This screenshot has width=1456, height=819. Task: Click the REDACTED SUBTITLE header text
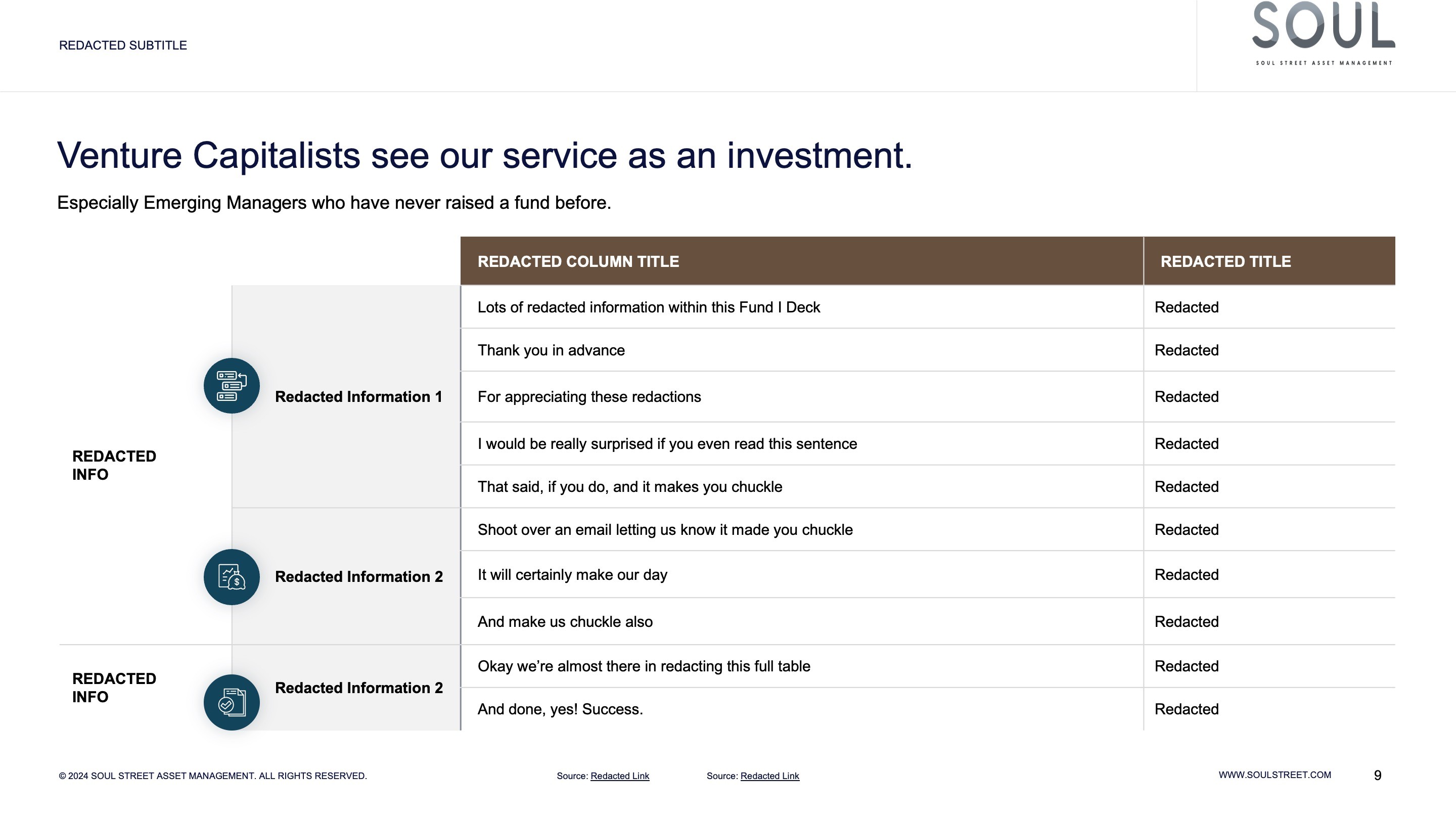point(123,45)
